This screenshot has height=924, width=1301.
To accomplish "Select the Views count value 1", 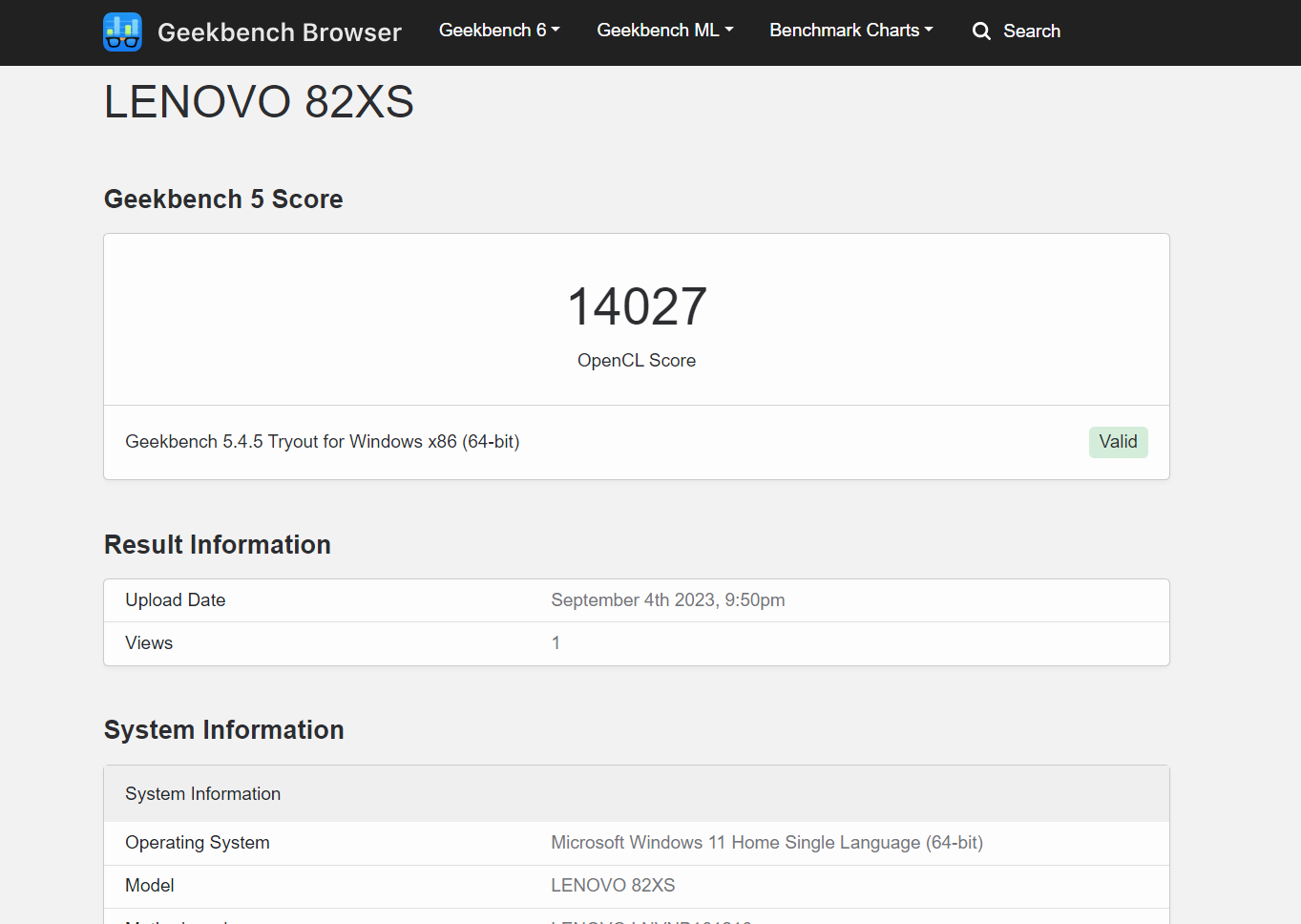I will coord(556,643).
